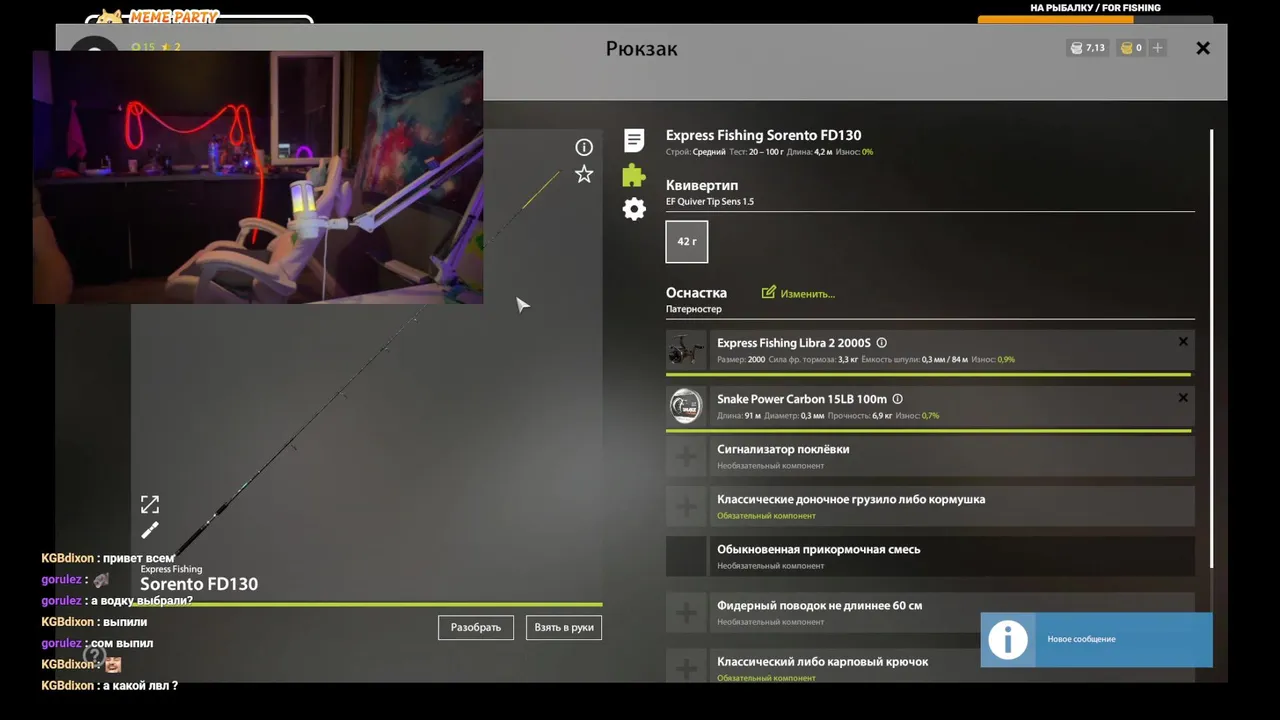Add a карповый крючок with plus
Image resolution: width=1280 pixels, height=720 pixels.
(686, 667)
